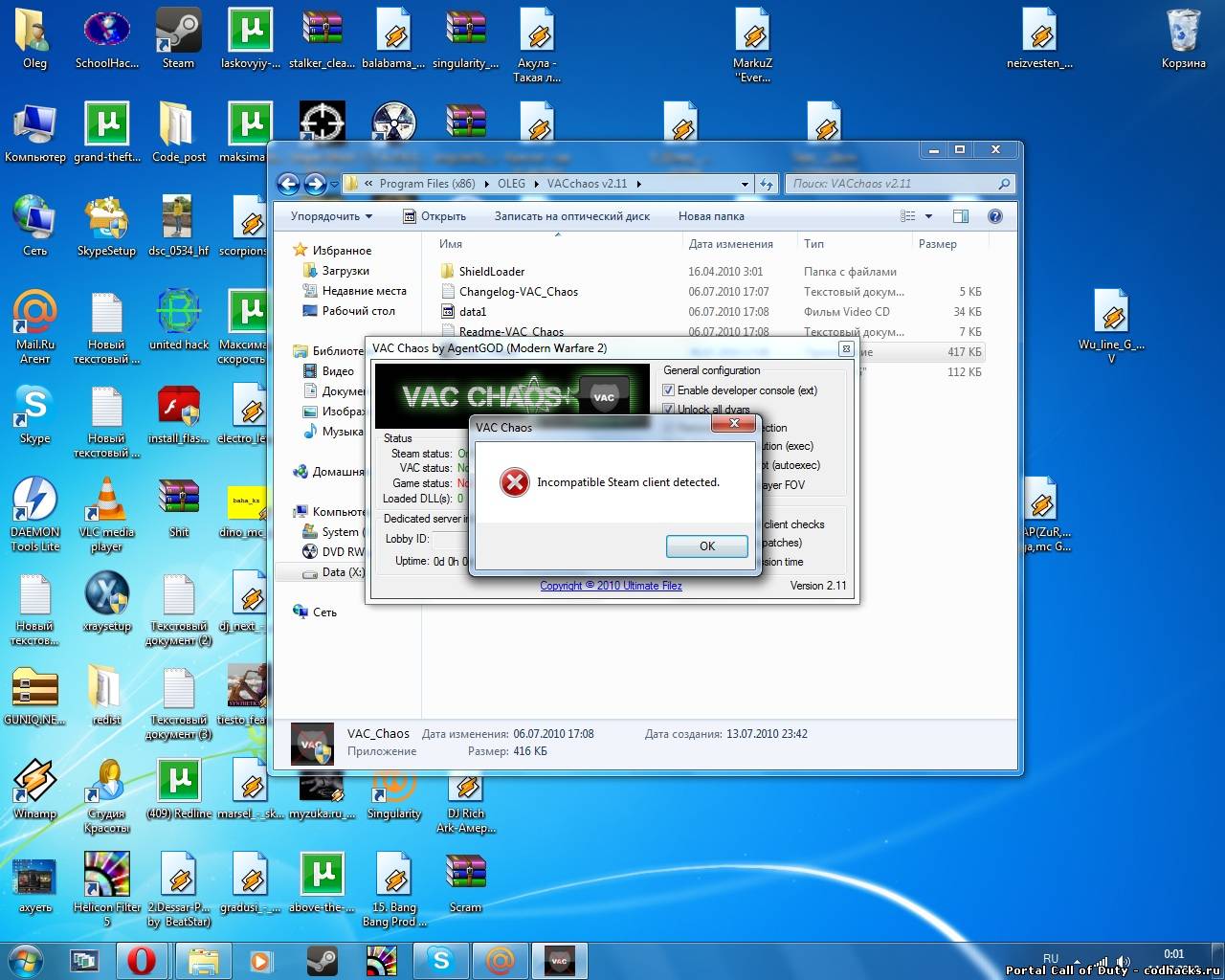The height and width of the screenshot is (980, 1225).
Task: Open Загрузки in the navigation pane
Action: point(345,271)
